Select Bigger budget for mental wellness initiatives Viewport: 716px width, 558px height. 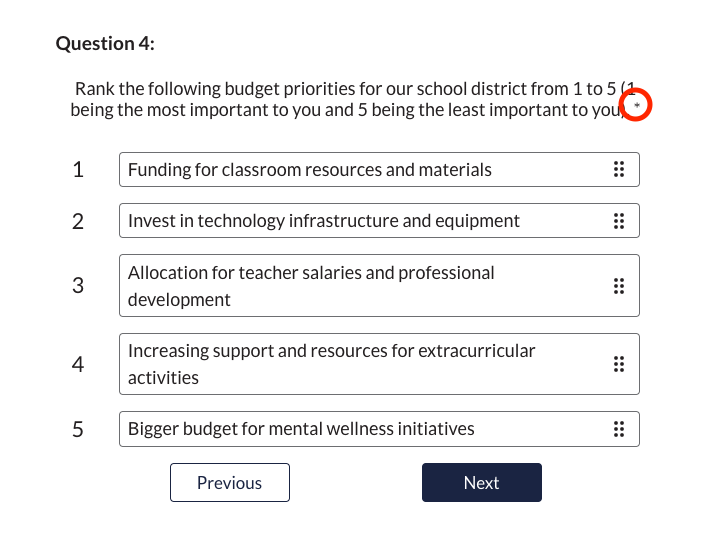(379, 429)
